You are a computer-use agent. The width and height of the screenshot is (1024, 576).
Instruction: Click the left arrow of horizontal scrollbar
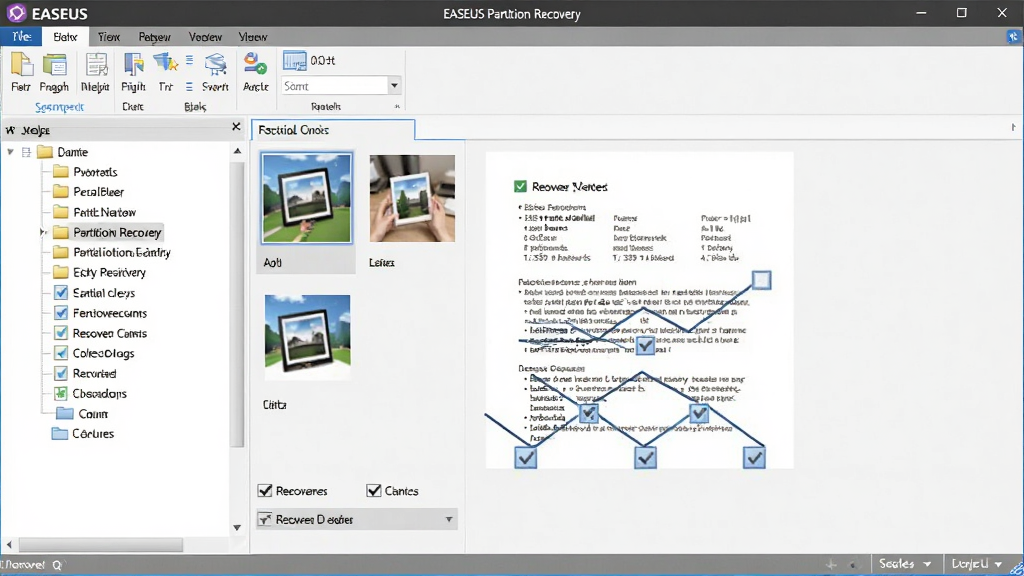tap(8, 544)
